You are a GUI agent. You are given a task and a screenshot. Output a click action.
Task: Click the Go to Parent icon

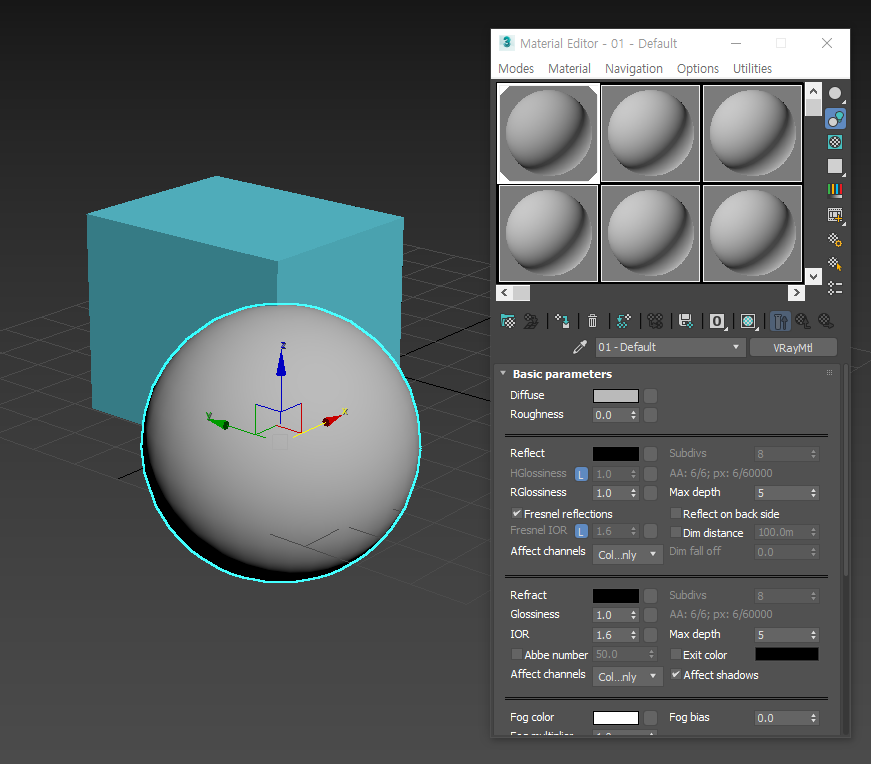click(803, 321)
